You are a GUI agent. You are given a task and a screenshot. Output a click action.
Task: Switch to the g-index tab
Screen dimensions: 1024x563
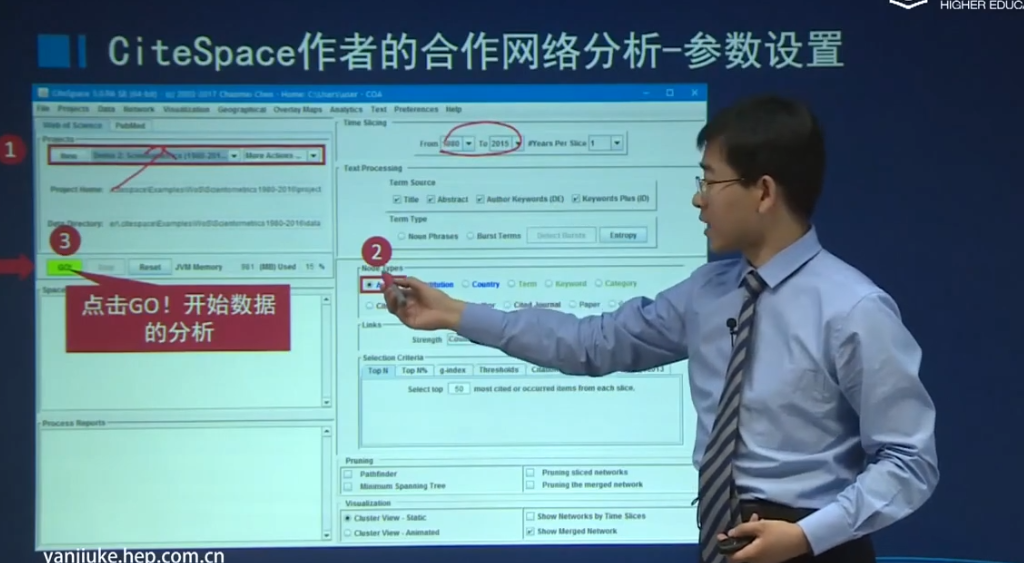coord(453,370)
